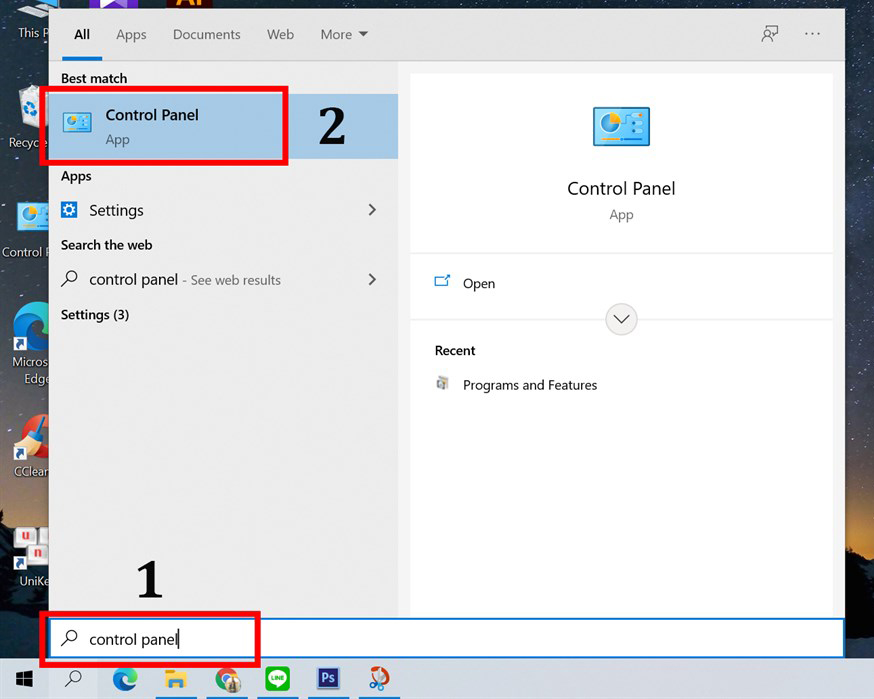Open the ellipsis options menu top right
This screenshot has height=699, width=874.
coord(813,34)
